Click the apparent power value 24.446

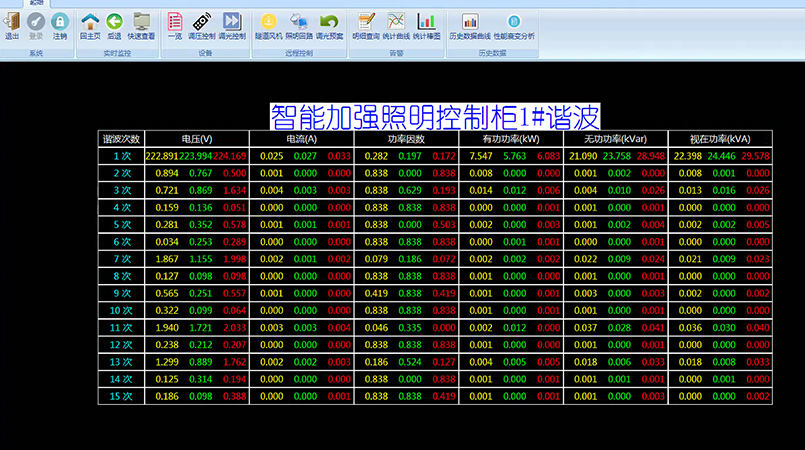tap(721, 156)
